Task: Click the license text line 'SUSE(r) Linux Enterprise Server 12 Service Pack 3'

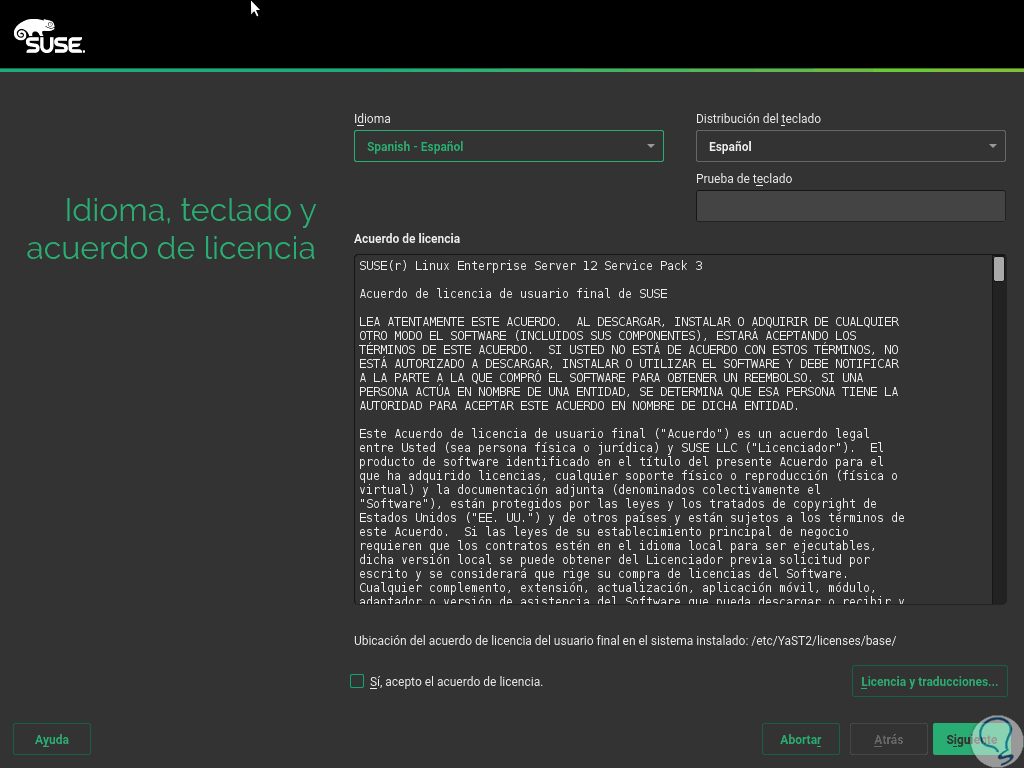Action: coord(531,266)
